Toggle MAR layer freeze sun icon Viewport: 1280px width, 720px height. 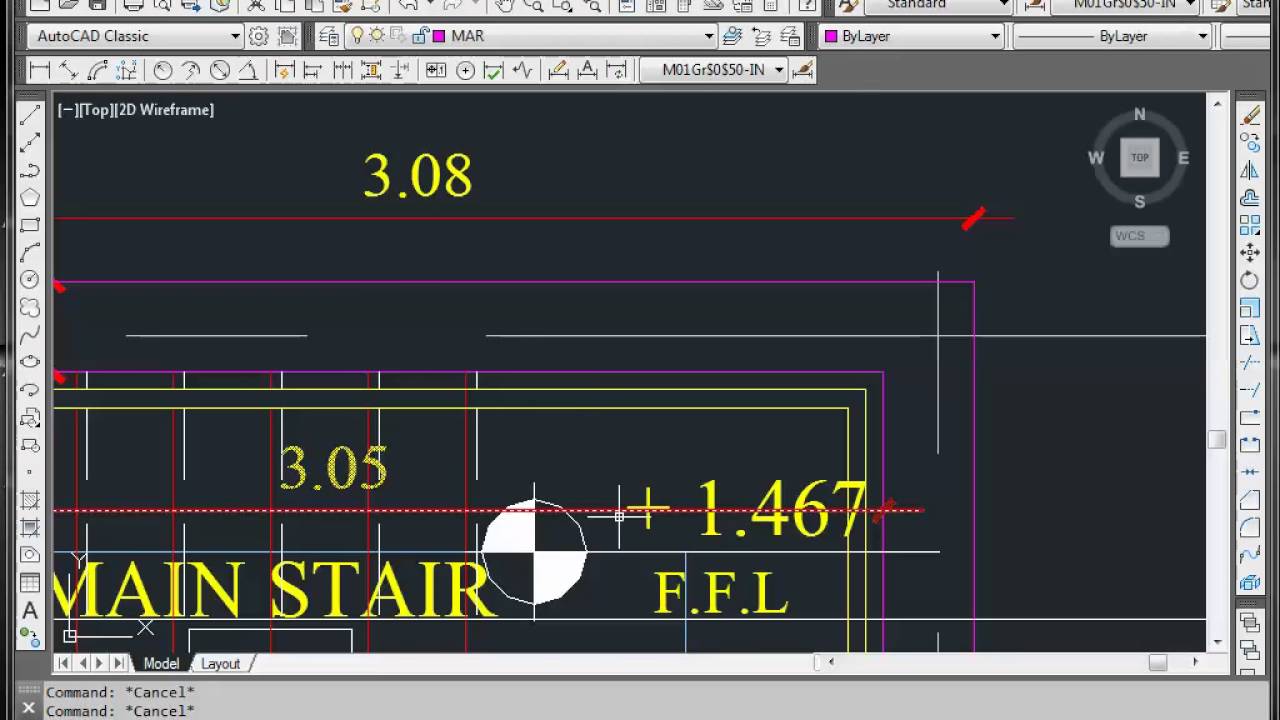[x=377, y=36]
